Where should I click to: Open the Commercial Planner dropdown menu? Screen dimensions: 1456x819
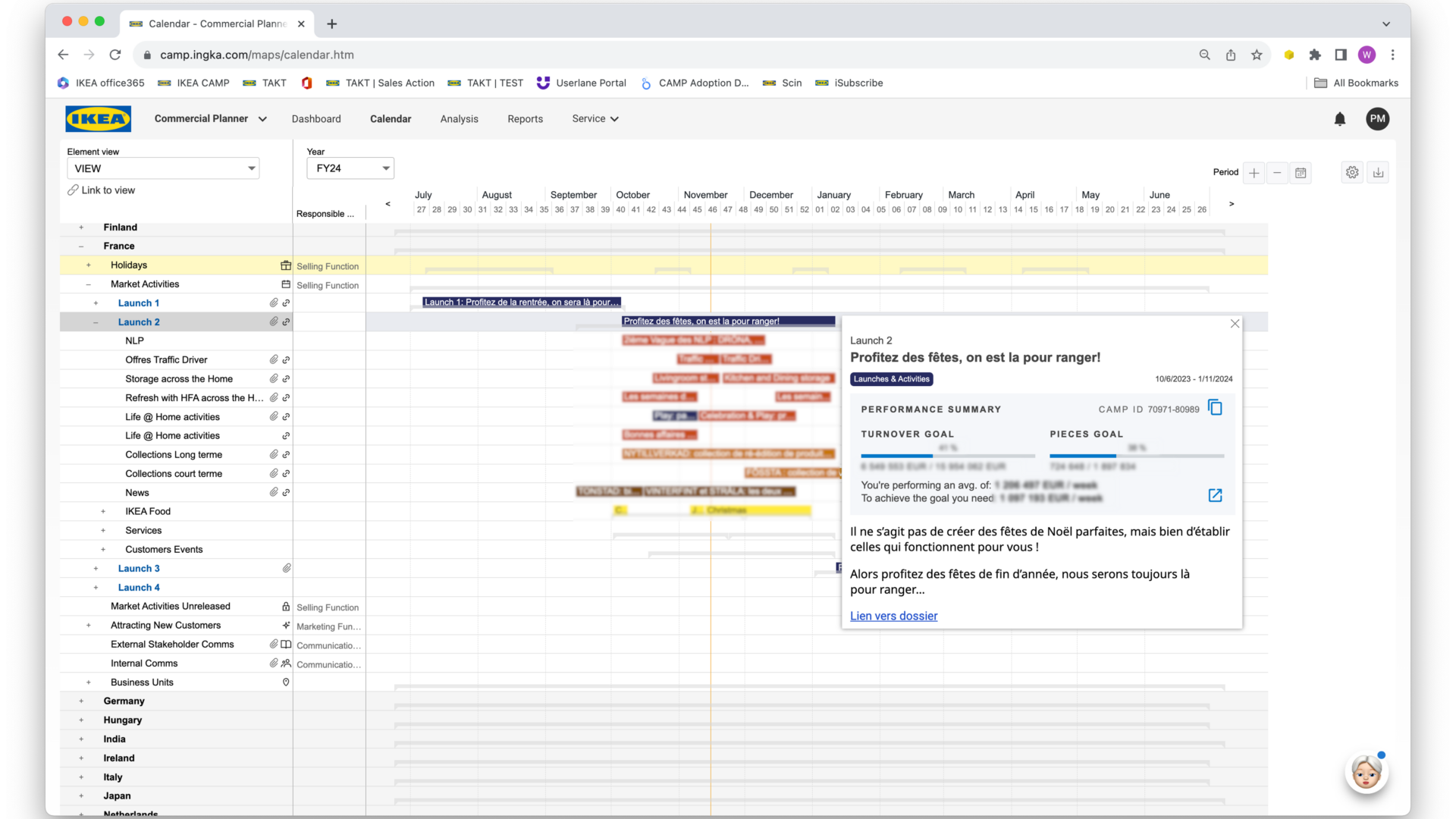tap(211, 119)
